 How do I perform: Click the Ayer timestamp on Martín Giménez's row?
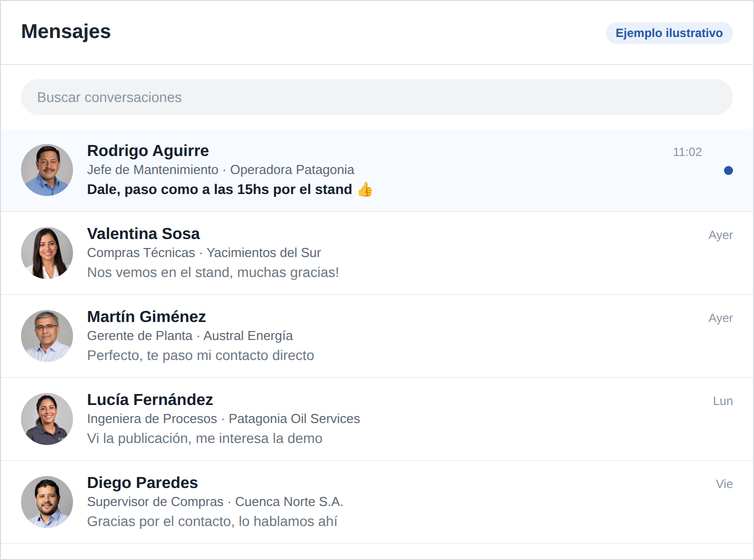tap(720, 318)
